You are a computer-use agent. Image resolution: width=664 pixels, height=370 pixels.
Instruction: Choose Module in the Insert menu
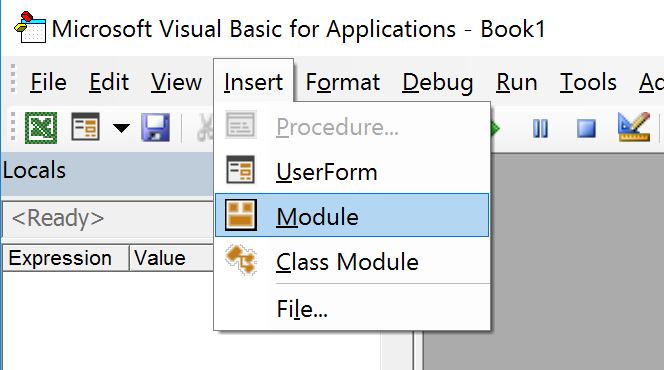352,215
